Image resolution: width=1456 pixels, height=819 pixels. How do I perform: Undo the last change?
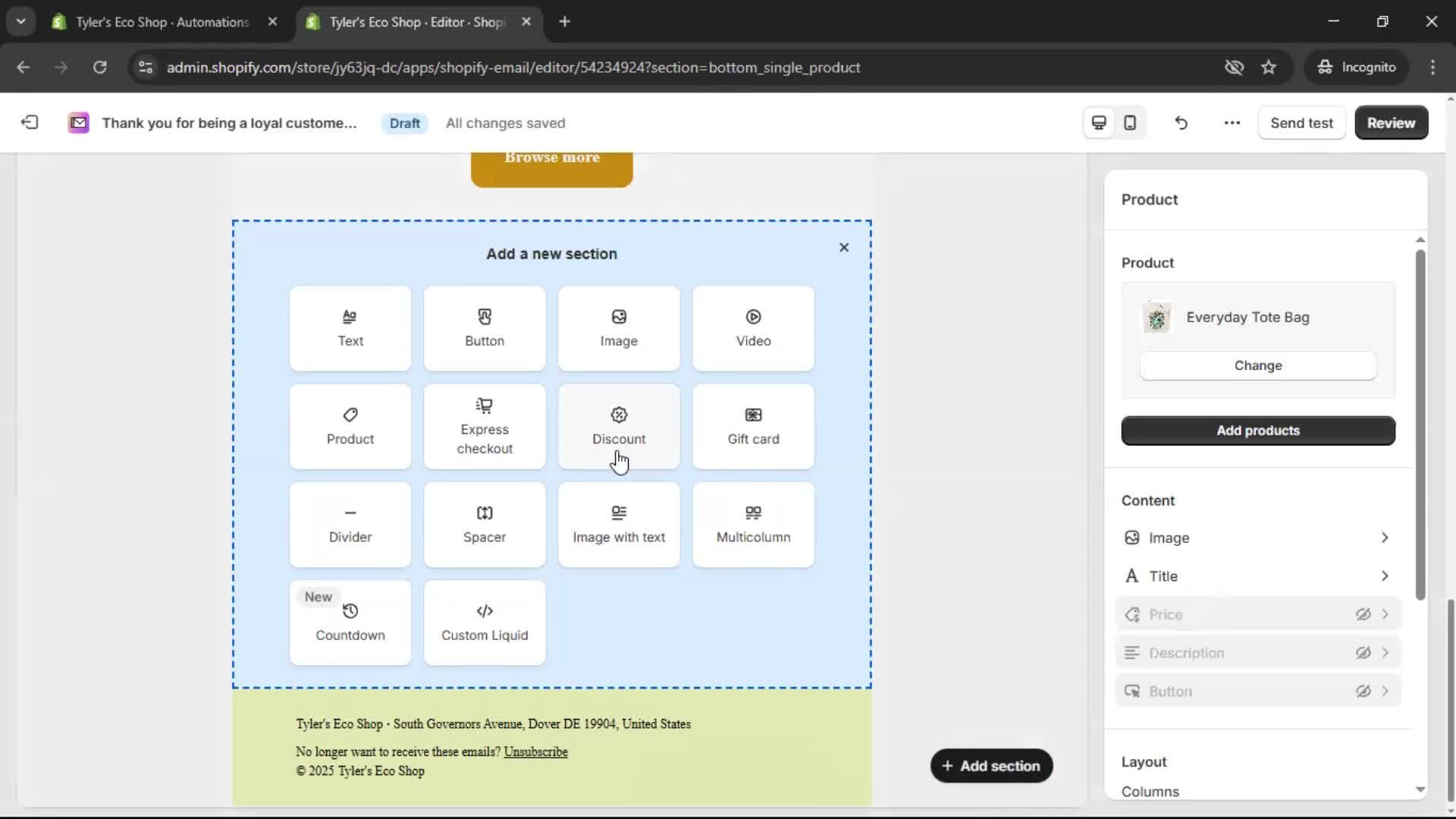[x=1181, y=122]
